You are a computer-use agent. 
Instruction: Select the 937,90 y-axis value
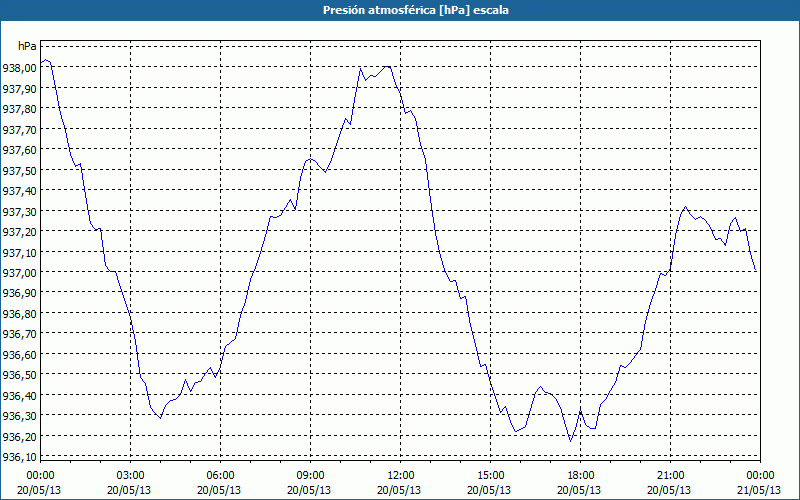point(19,88)
